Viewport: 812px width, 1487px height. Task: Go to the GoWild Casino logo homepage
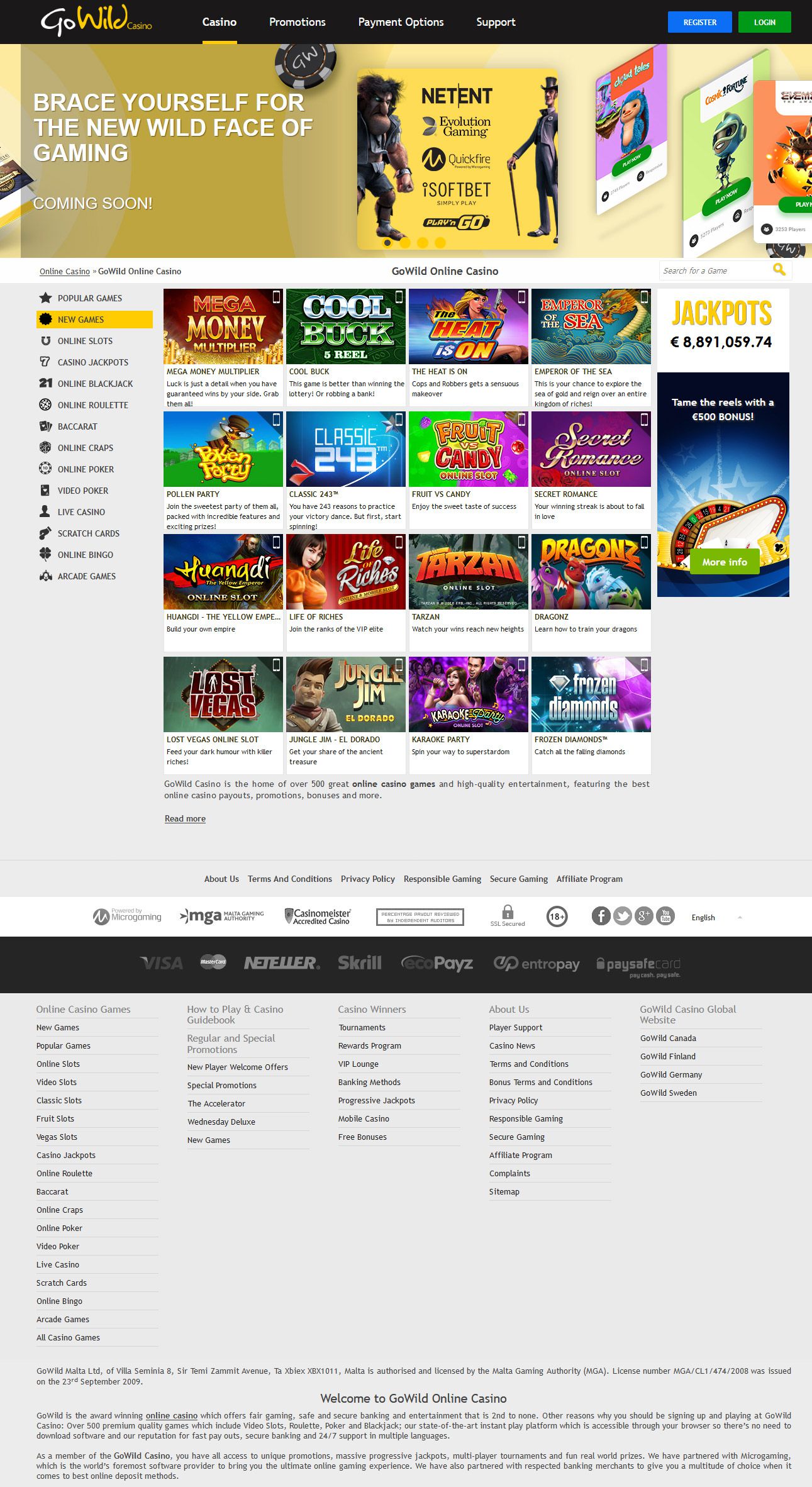click(x=96, y=21)
